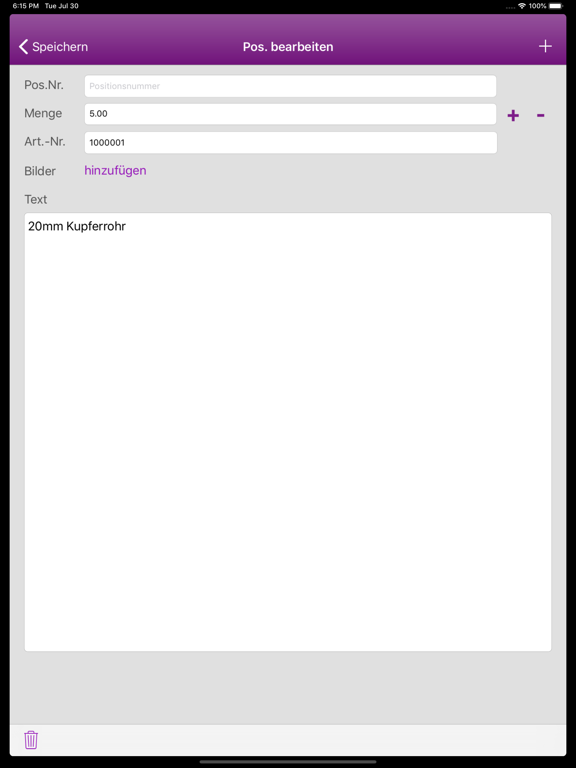Viewport: 576px width, 768px height.
Task: Click the Menge field showing 5.00
Action: coord(290,114)
